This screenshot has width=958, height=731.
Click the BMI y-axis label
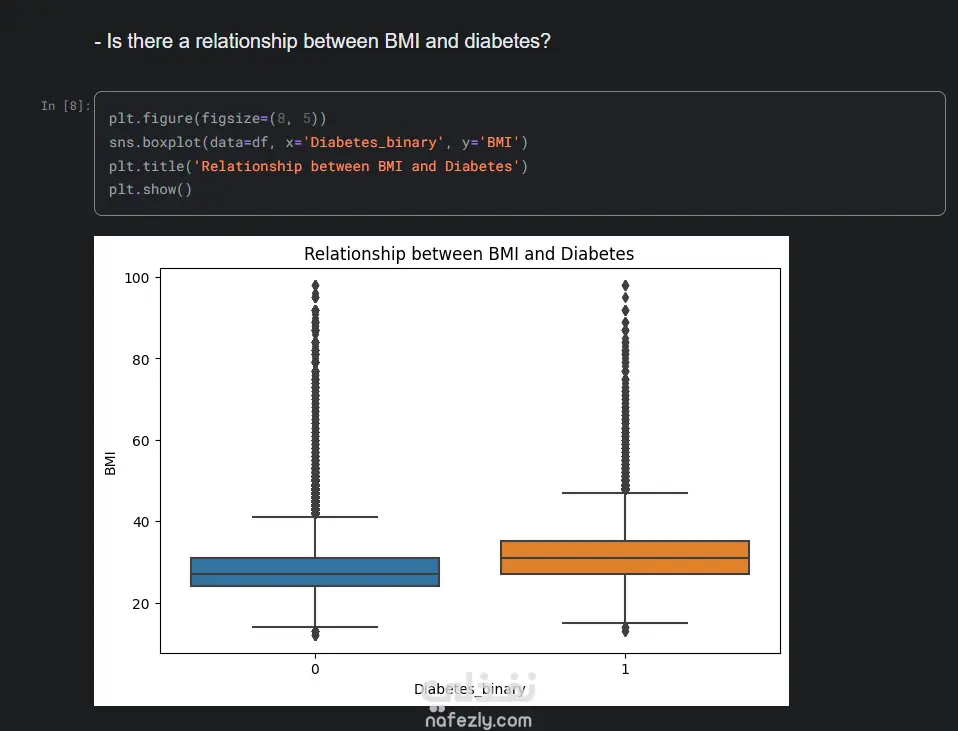pyautogui.click(x=110, y=463)
